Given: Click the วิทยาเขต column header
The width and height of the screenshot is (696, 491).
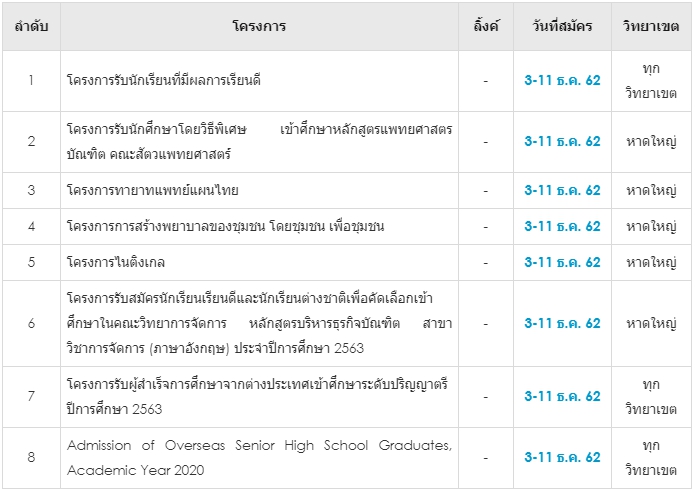Looking at the screenshot, I should click(650, 27).
